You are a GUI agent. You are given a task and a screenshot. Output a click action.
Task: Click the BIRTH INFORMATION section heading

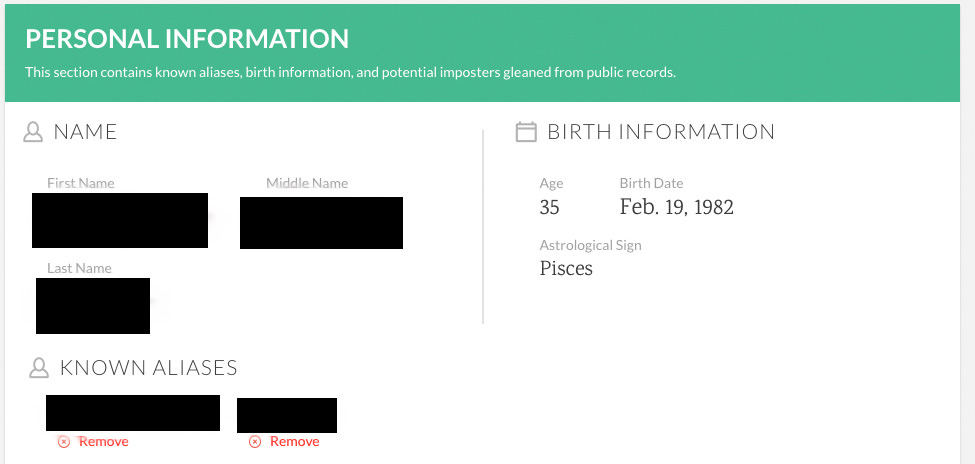661,132
